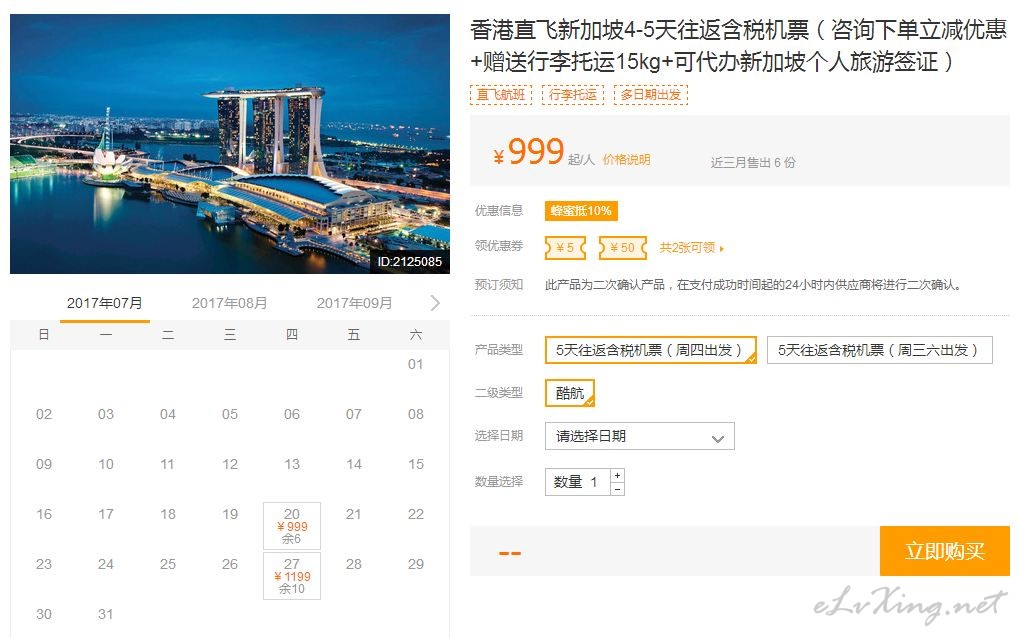Select 5天往返含税机票（周四出发）option
The image size is (1018, 638).
point(651,350)
